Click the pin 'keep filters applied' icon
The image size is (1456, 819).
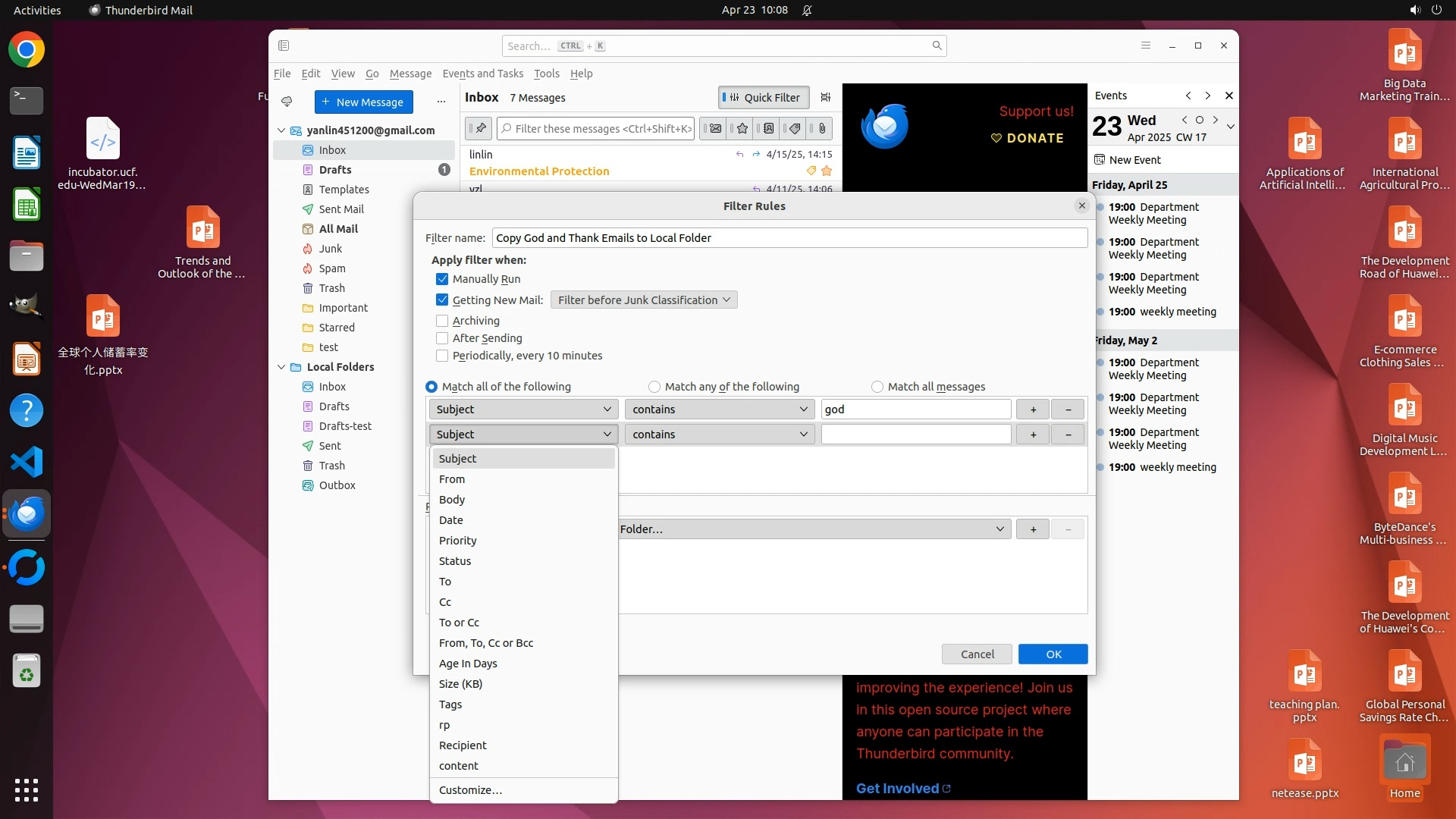[x=479, y=129]
